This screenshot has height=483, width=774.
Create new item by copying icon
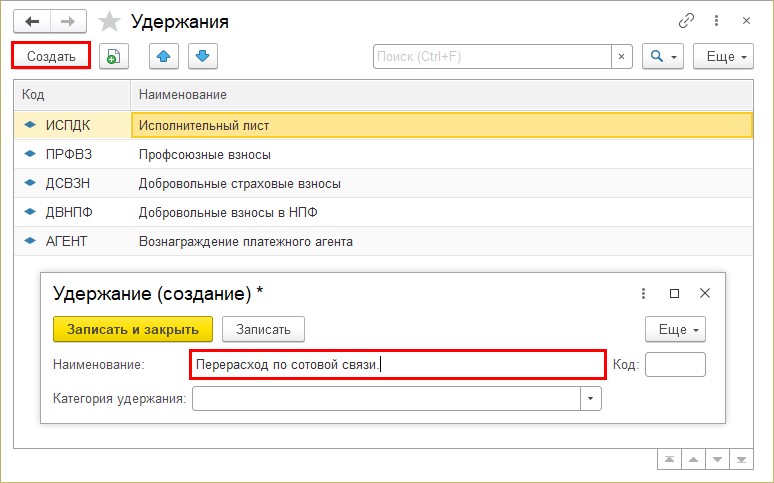point(114,56)
